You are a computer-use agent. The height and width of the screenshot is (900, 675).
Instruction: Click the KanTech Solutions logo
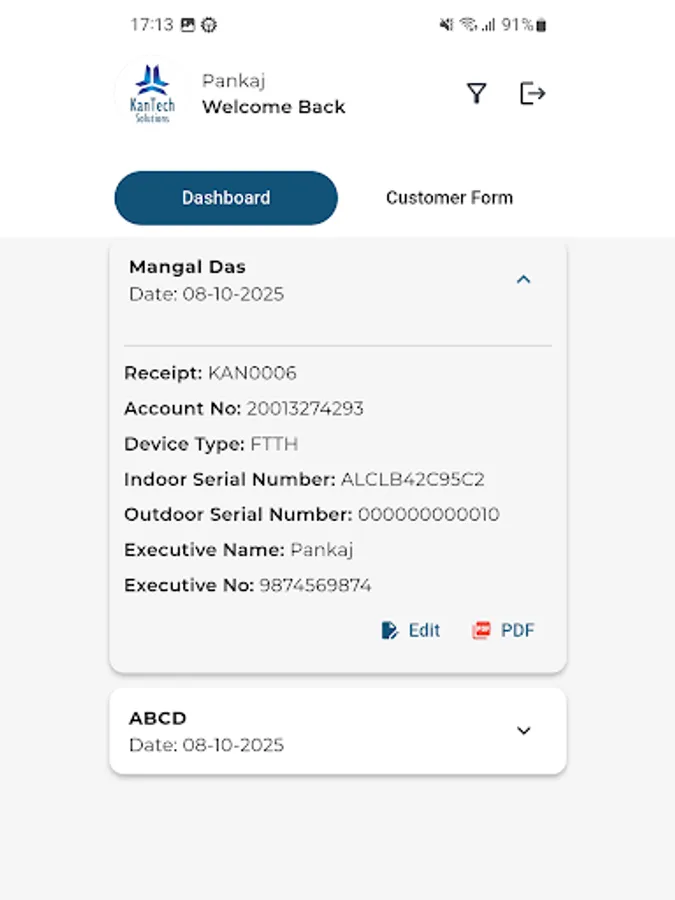coord(150,93)
